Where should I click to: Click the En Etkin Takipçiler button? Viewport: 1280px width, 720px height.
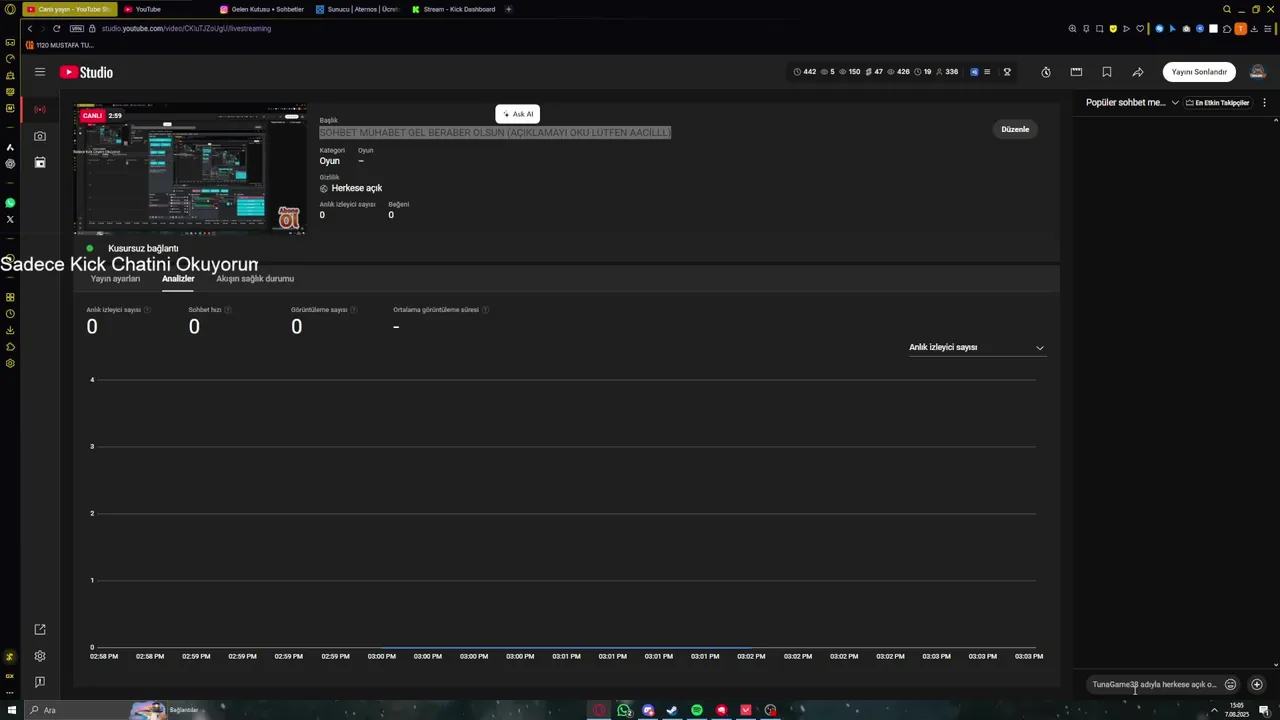click(x=1218, y=102)
